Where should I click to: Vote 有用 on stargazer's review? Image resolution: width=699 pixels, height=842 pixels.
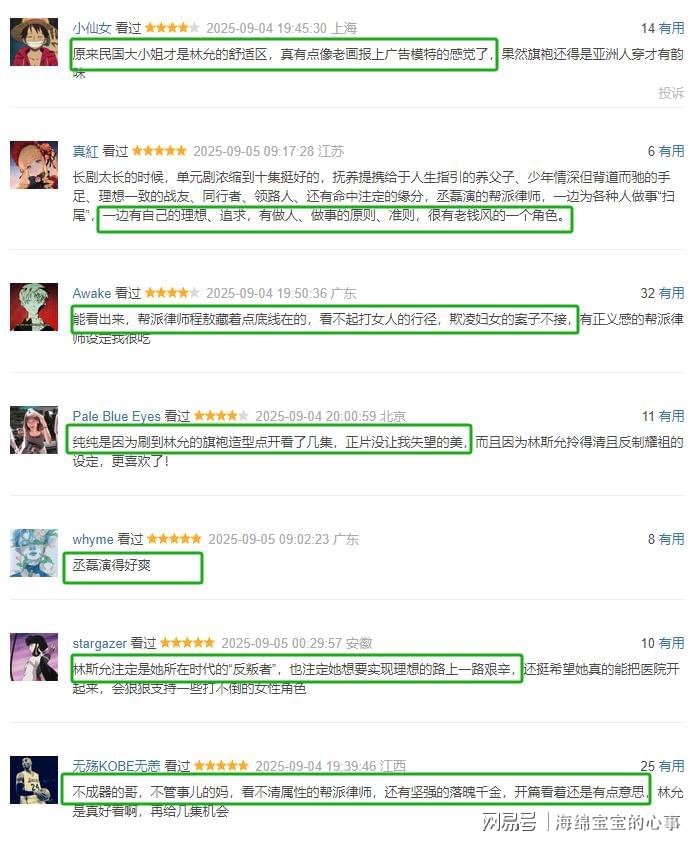click(671, 643)
